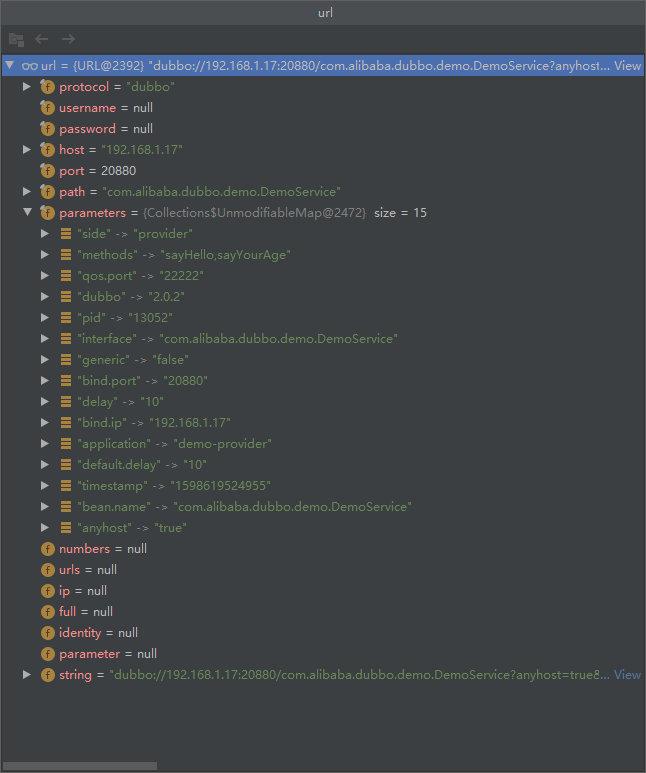Screen dimensions: 646x773
Task: Click field icon next to username
Action: tap(47, 108)
